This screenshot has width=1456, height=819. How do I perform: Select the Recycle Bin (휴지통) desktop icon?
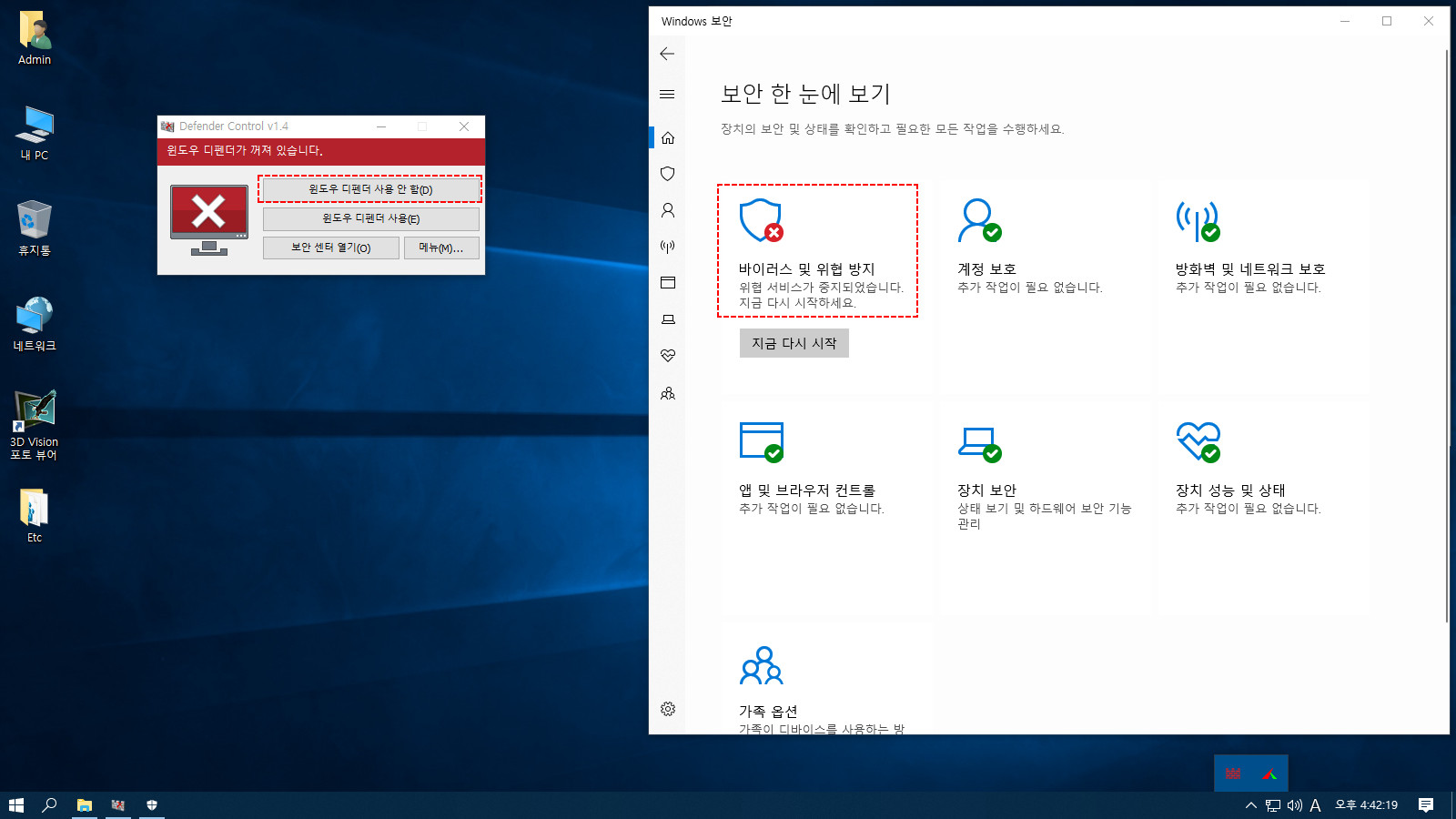[x=35, y=228]
